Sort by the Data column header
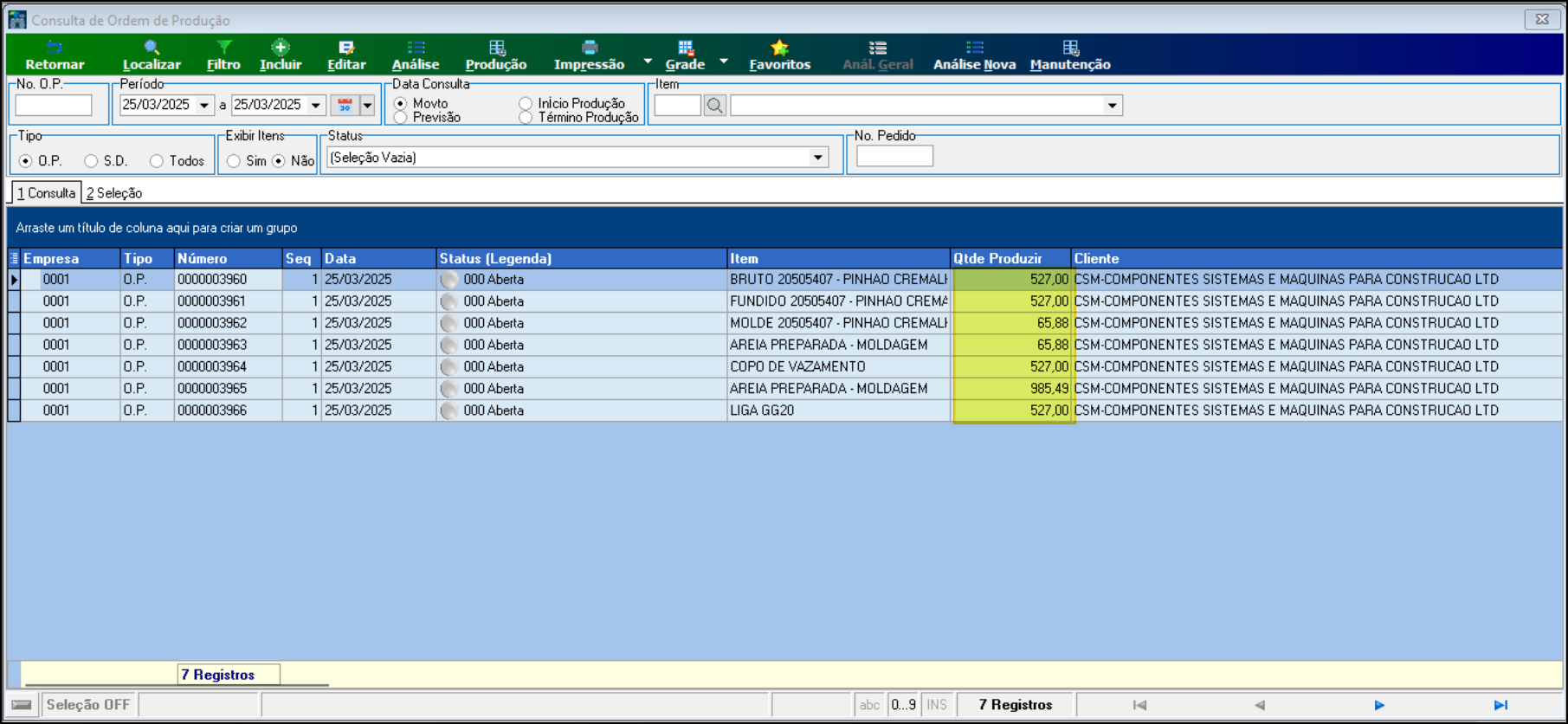Screen dimensions: 1568x724 pos(378,258)
